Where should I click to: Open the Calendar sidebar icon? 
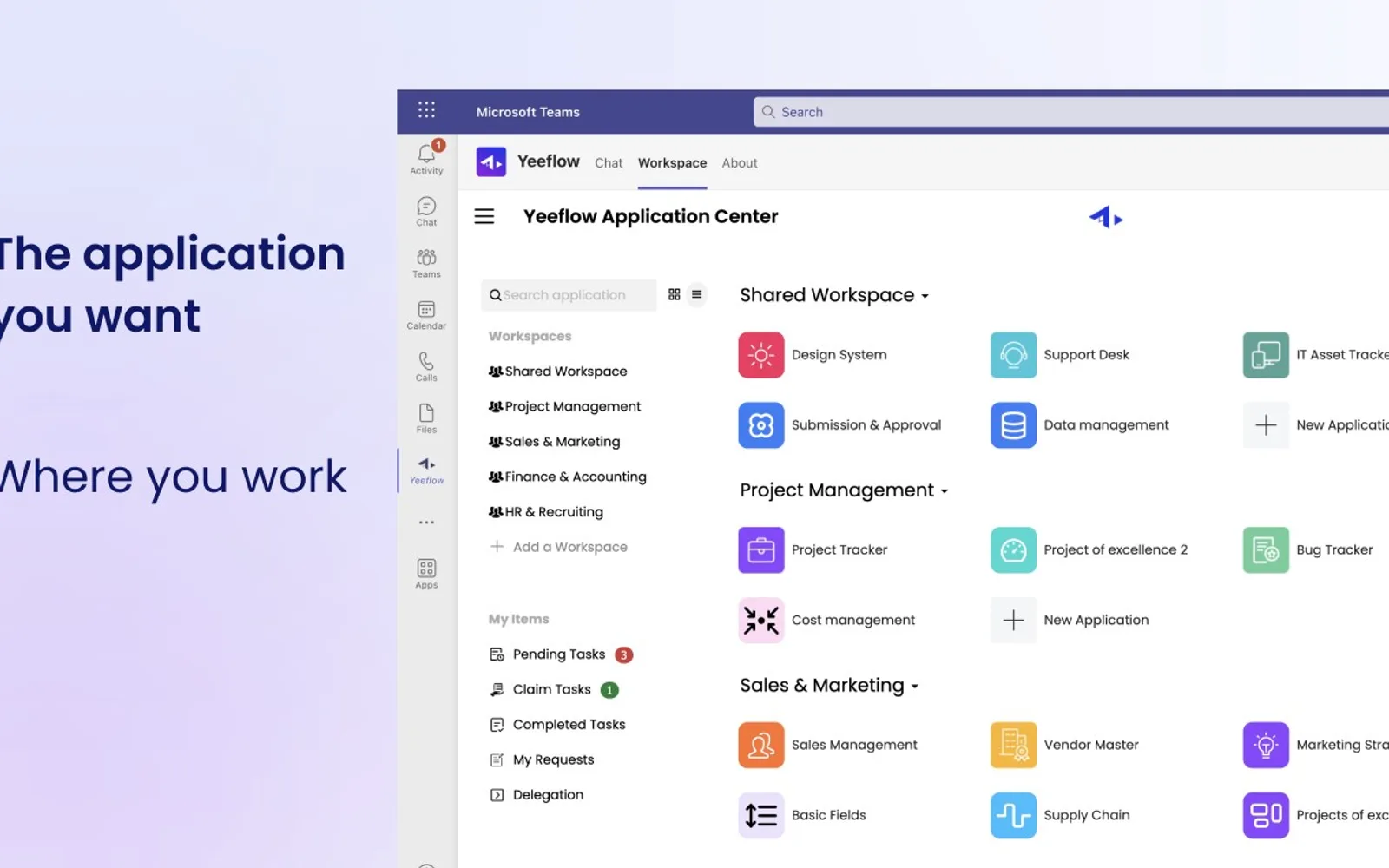[426, 314]
